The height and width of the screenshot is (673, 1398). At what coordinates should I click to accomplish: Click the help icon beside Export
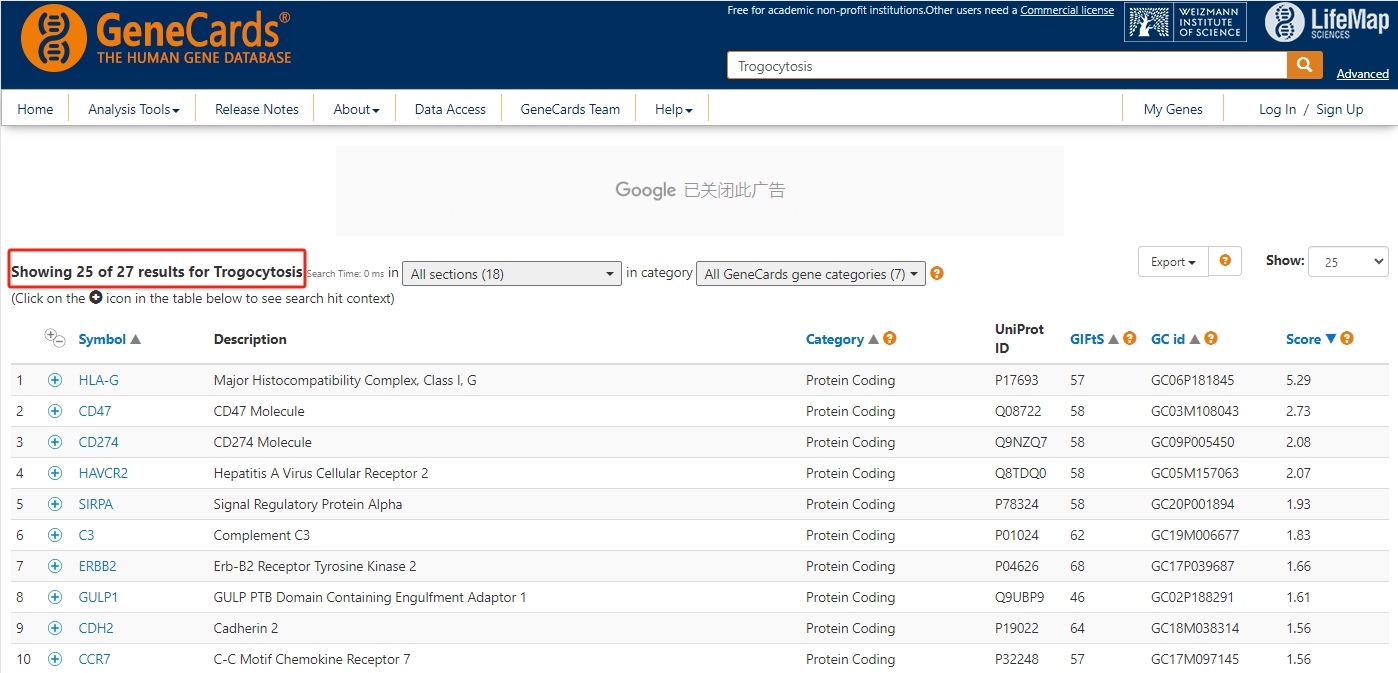pyautogui.click(x=1225, y=261)
